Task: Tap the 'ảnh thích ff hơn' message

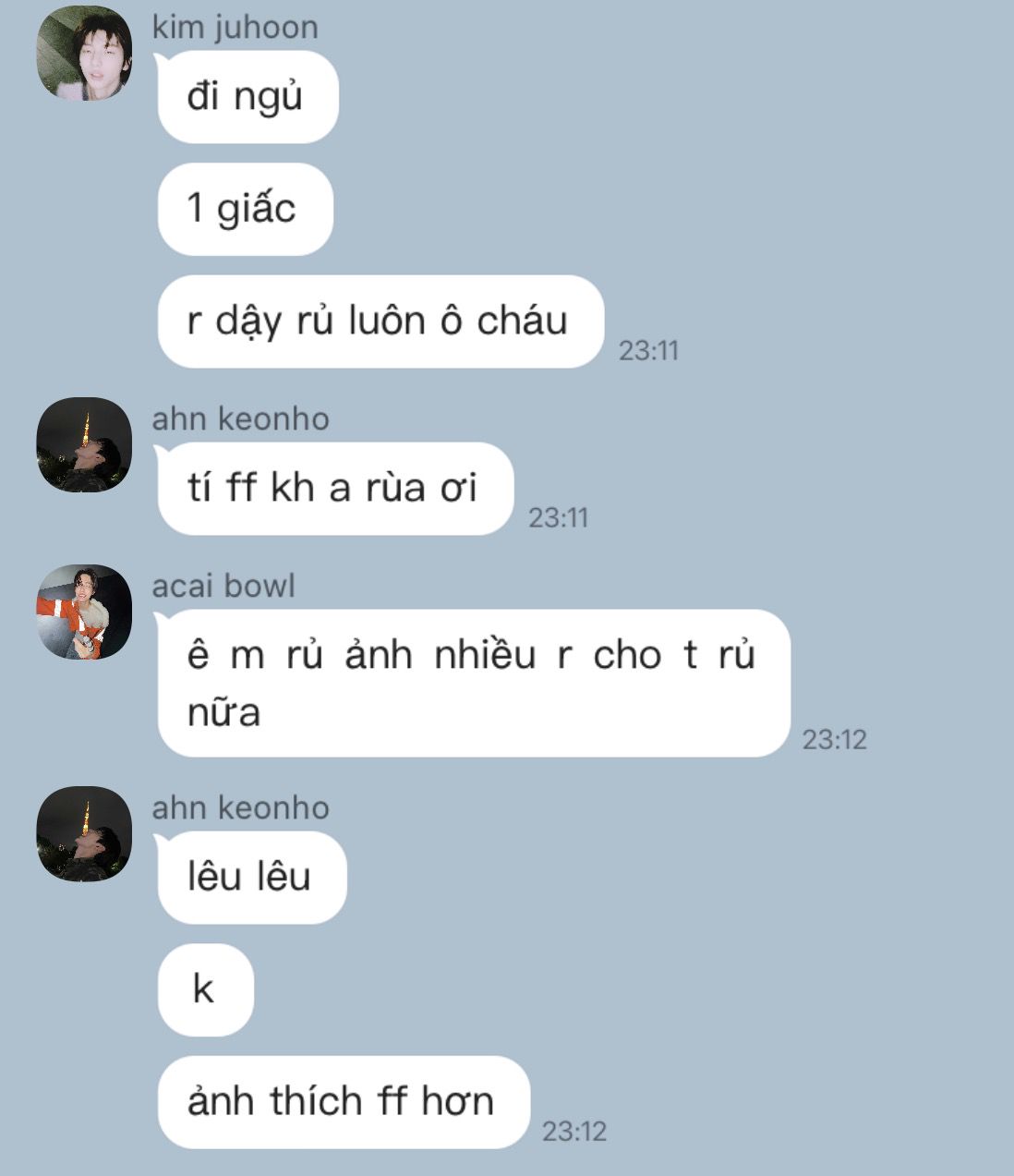Action: pos(344,1102)
